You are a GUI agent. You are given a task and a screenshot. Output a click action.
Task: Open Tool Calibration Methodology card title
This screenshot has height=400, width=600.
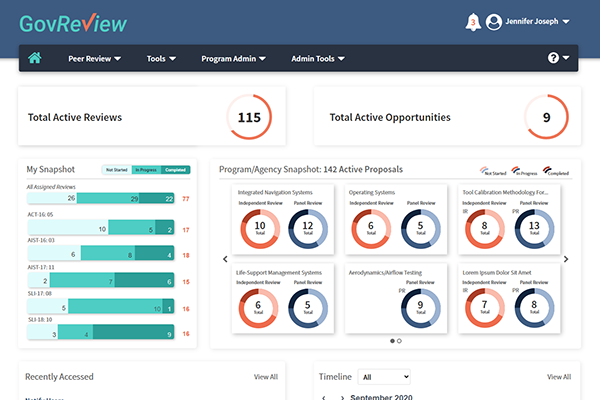(505, 192)
